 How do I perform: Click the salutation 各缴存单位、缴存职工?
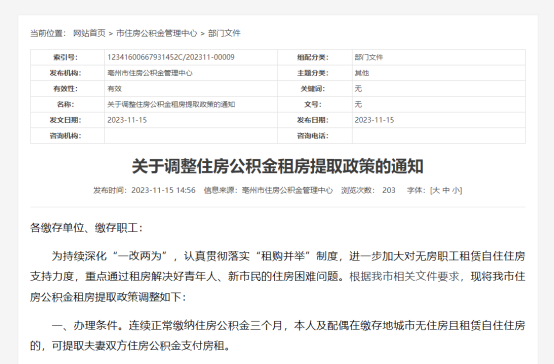pyautogui.click(x=87, y=228)
